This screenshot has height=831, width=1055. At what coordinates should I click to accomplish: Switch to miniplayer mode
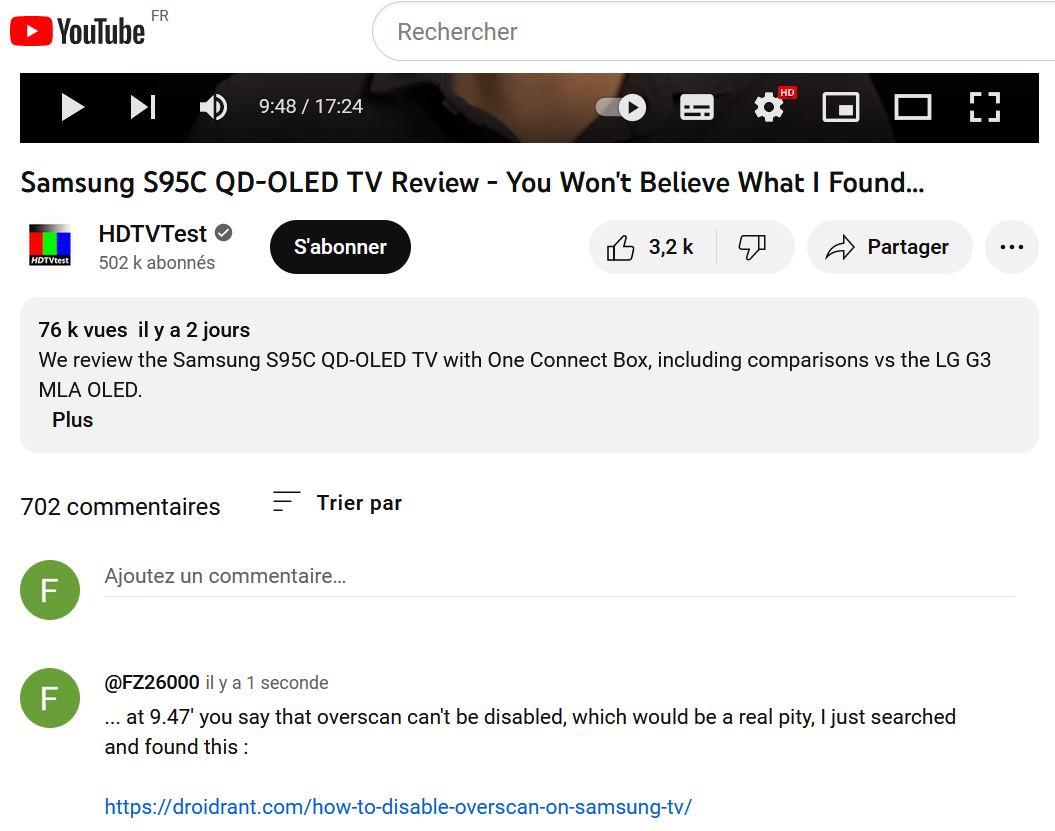click(x=840, y=107)
